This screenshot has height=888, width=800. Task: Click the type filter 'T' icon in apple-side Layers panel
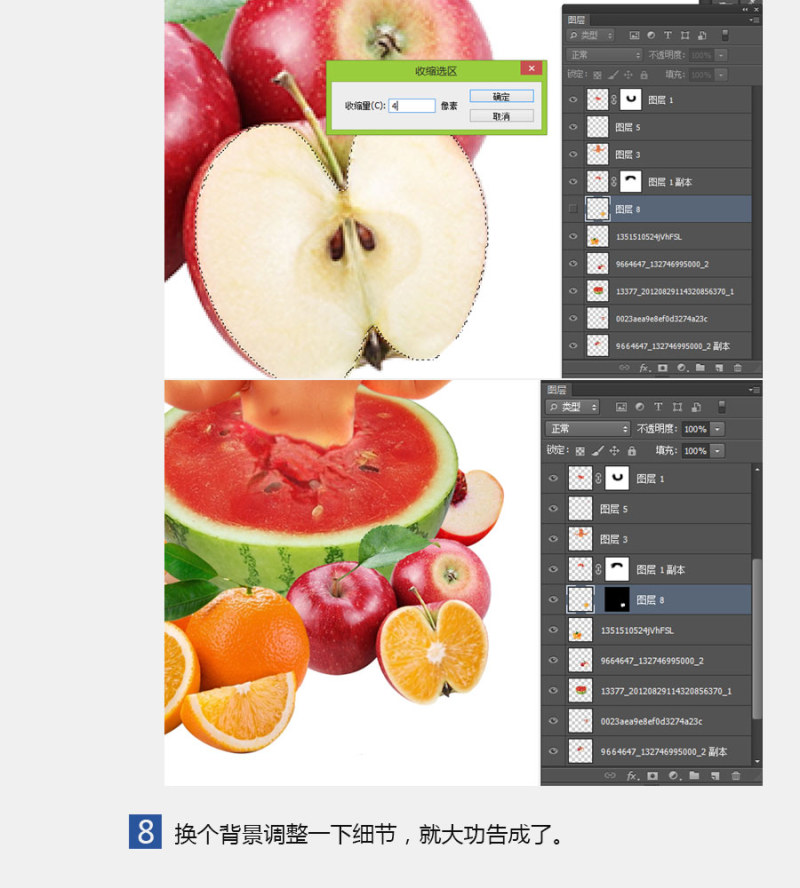click(668, 35)
